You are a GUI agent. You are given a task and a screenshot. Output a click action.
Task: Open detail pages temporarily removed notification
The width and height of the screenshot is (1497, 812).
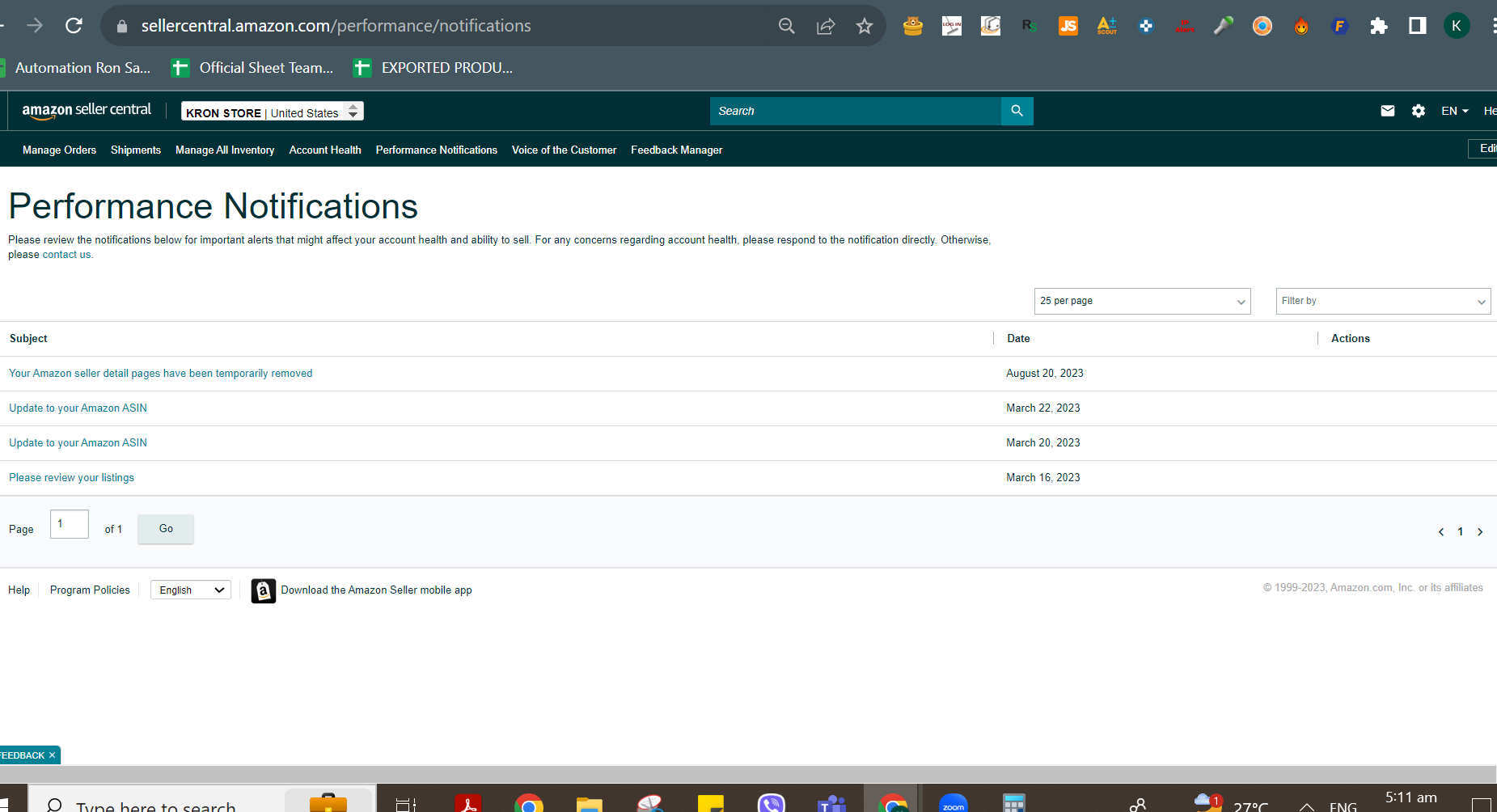[161, 374]
